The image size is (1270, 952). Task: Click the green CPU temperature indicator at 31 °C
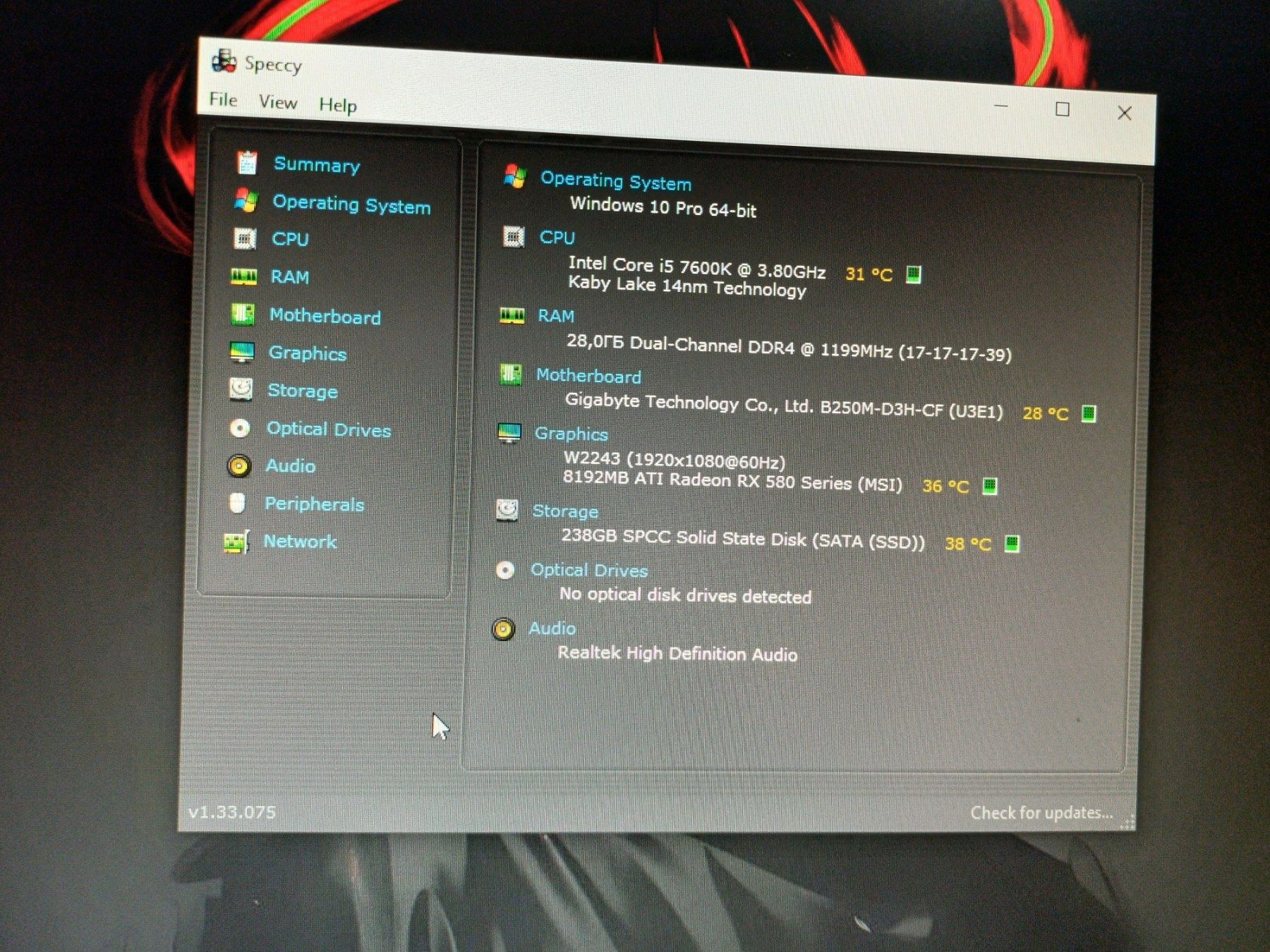point(913,274)
